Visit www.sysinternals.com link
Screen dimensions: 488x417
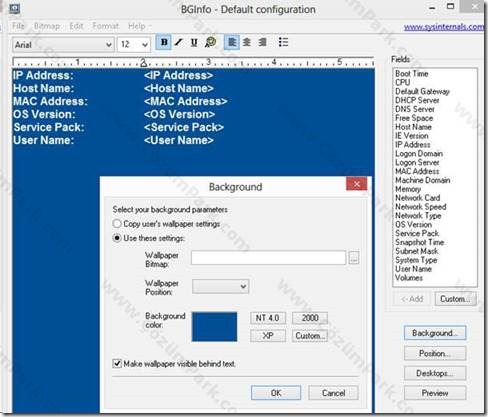(444, 27)
